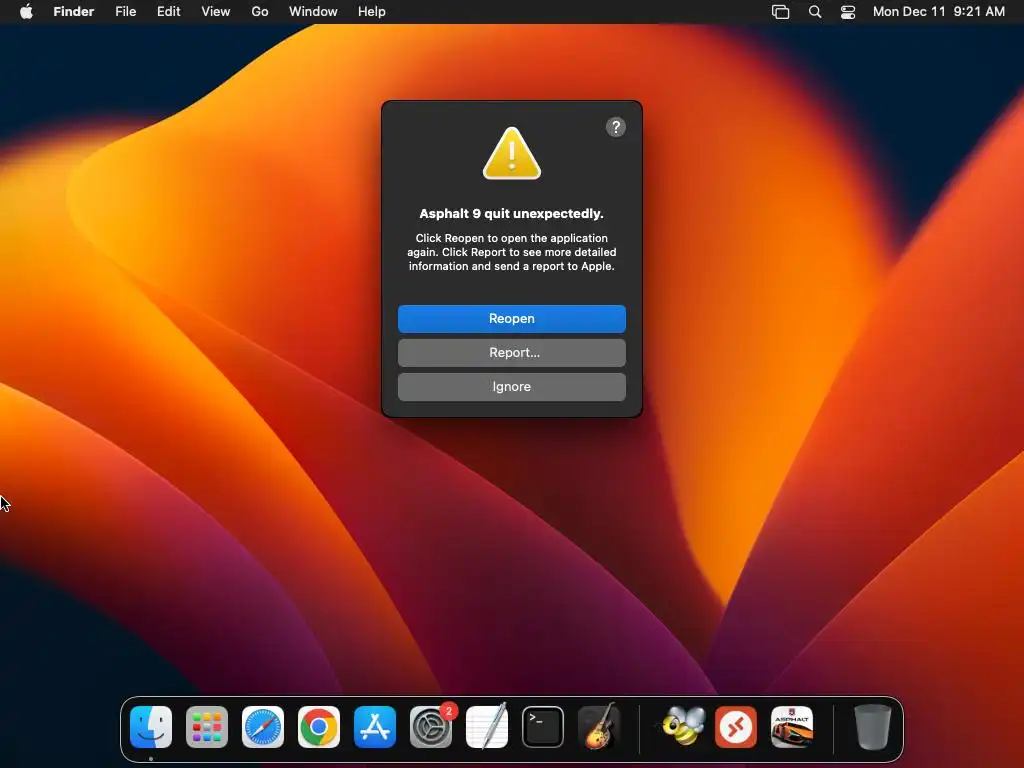Image resolution: width=1024 pixels, height=768 pixels.
Task: Open System Settings with badge in Dock
Action: 431,727
